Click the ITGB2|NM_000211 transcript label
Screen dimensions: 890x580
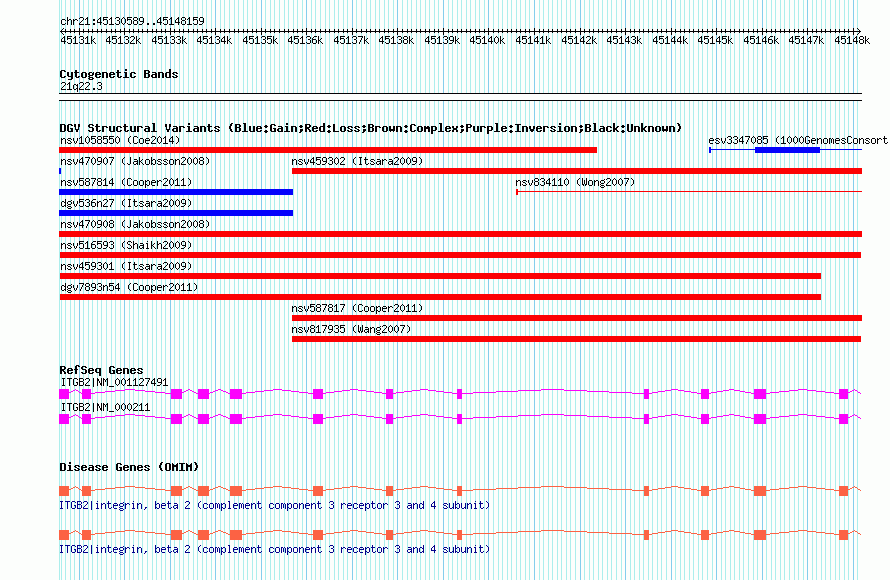(105, 407)
